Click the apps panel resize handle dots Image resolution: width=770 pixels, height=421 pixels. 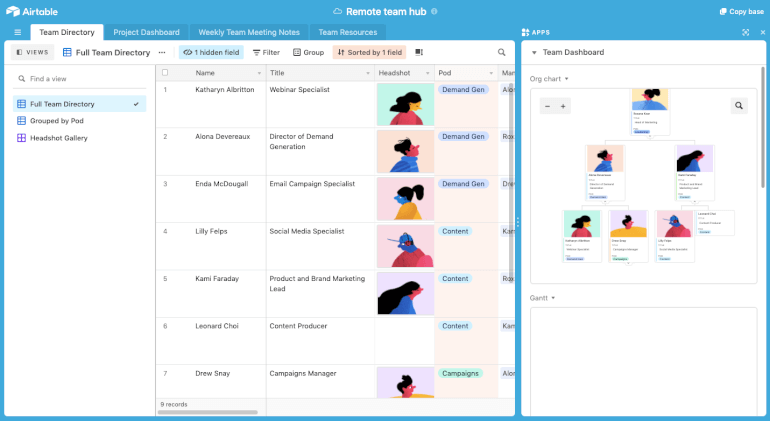[x=518, y=223]
